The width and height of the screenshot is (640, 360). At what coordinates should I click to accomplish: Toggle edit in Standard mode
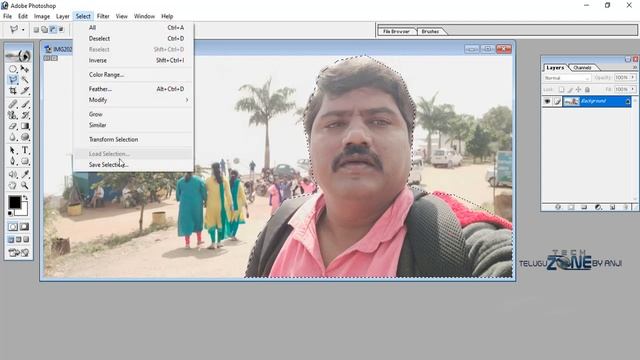(13, 227)
